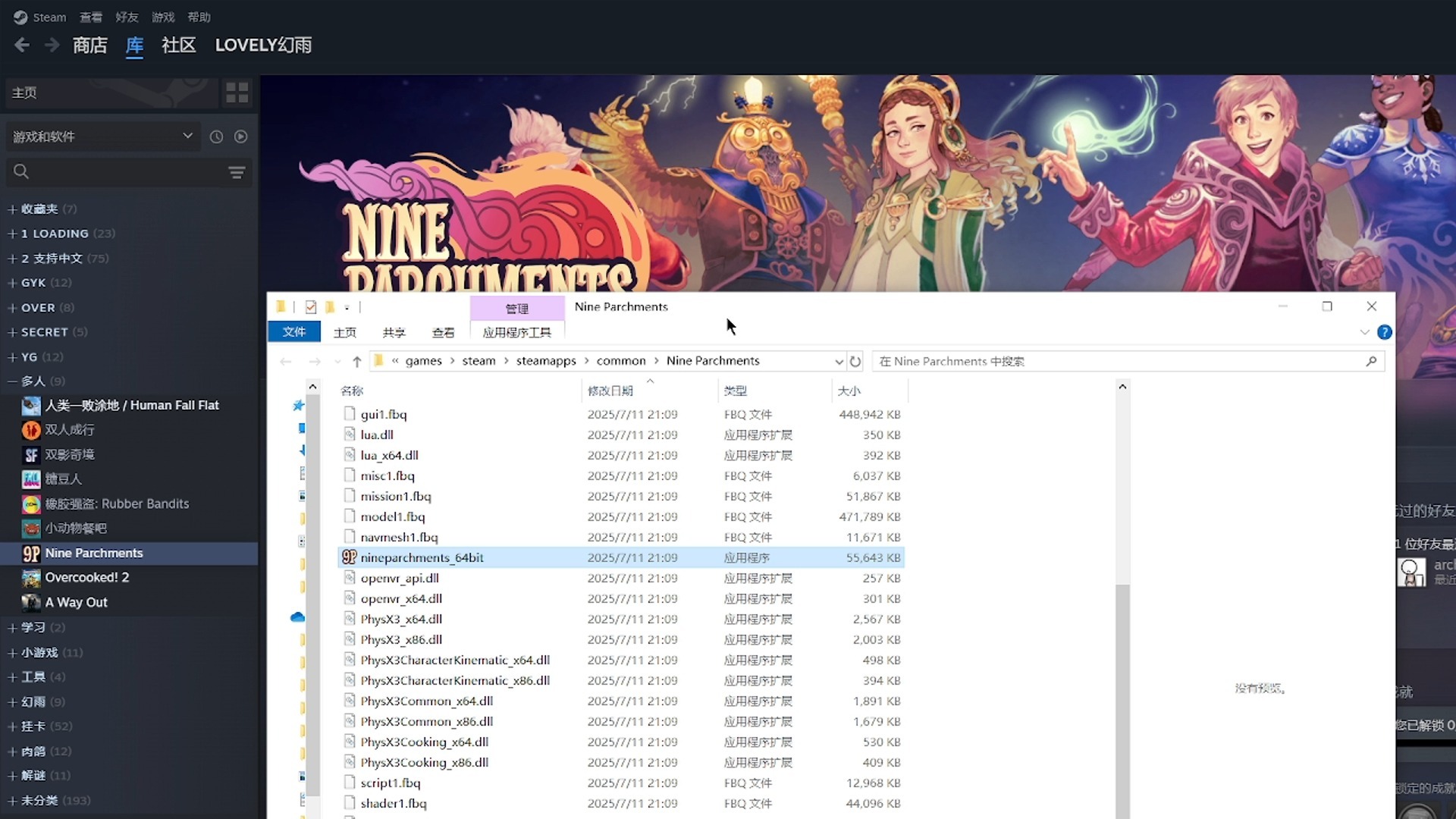
Task: Click the OneDrive cloud icon in navigation pane
Action: tap(297, 617)
